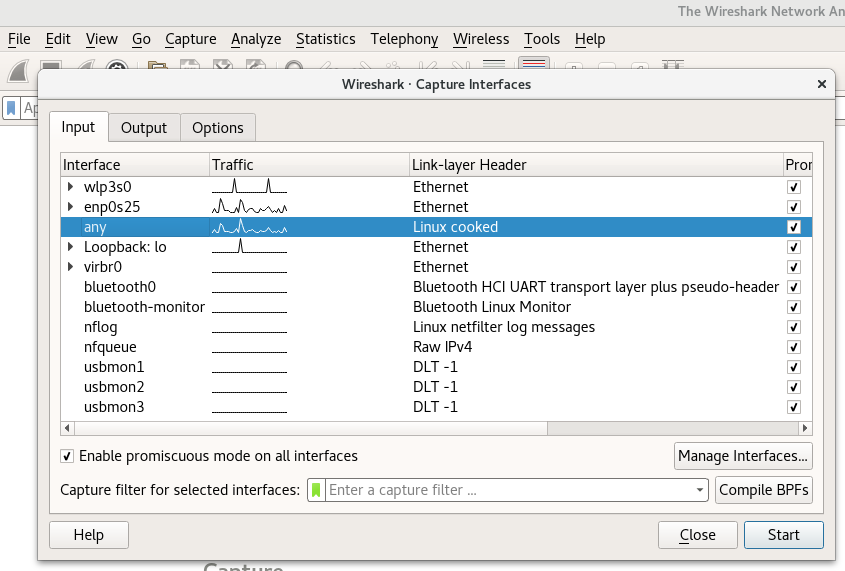Image resolution: width=845 pixels, height=571 pixels.
Task: Click the display filter bookmark icon
Action: 11,108
